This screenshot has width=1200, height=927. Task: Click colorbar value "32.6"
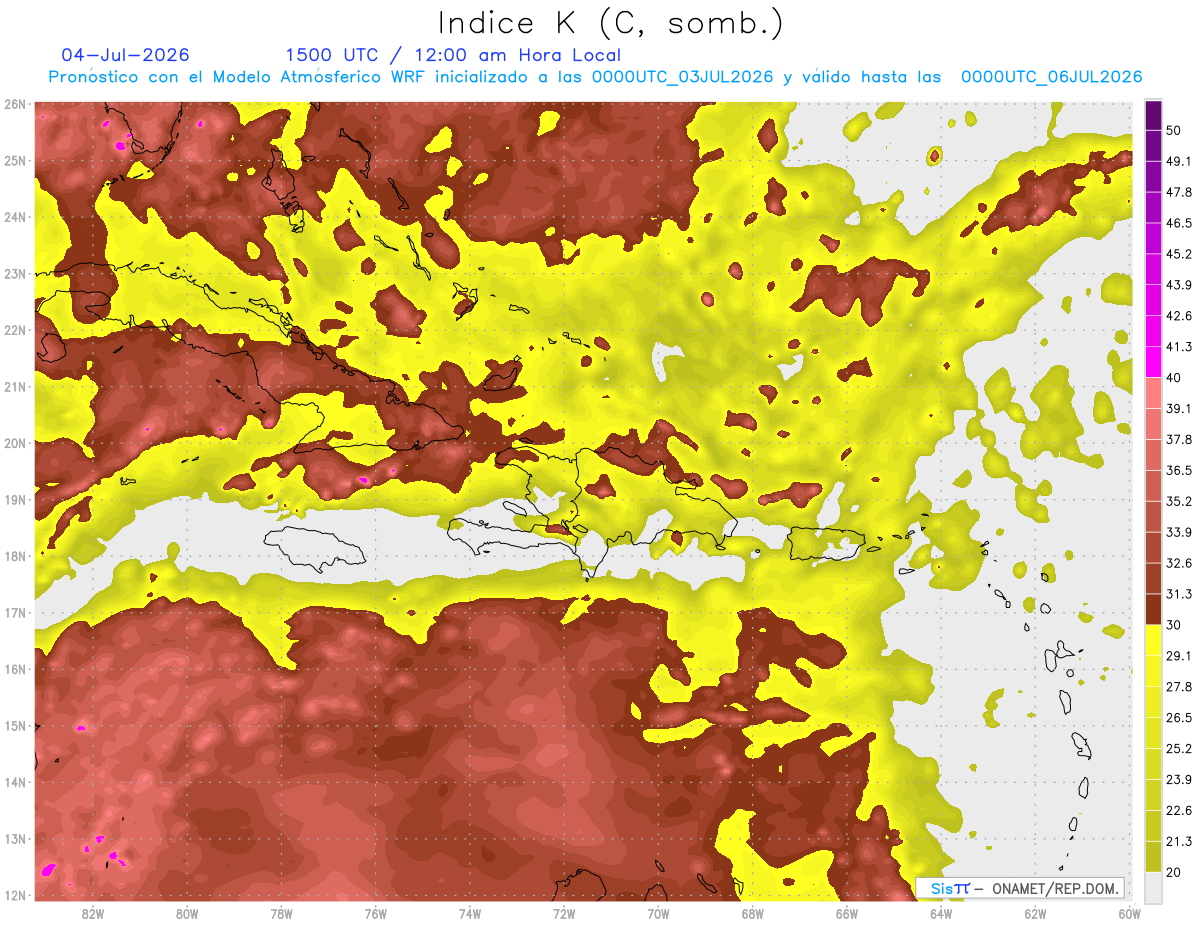point(1180,563)
